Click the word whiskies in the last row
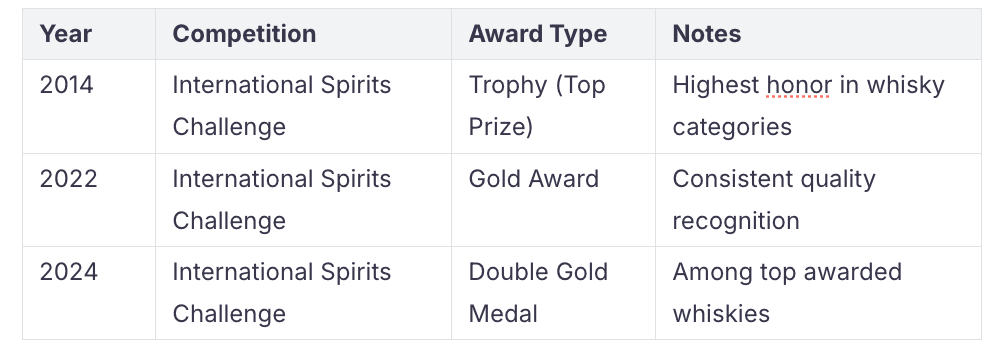The width and height of the screenshot is (996, 360). click(x=721, y=314)
